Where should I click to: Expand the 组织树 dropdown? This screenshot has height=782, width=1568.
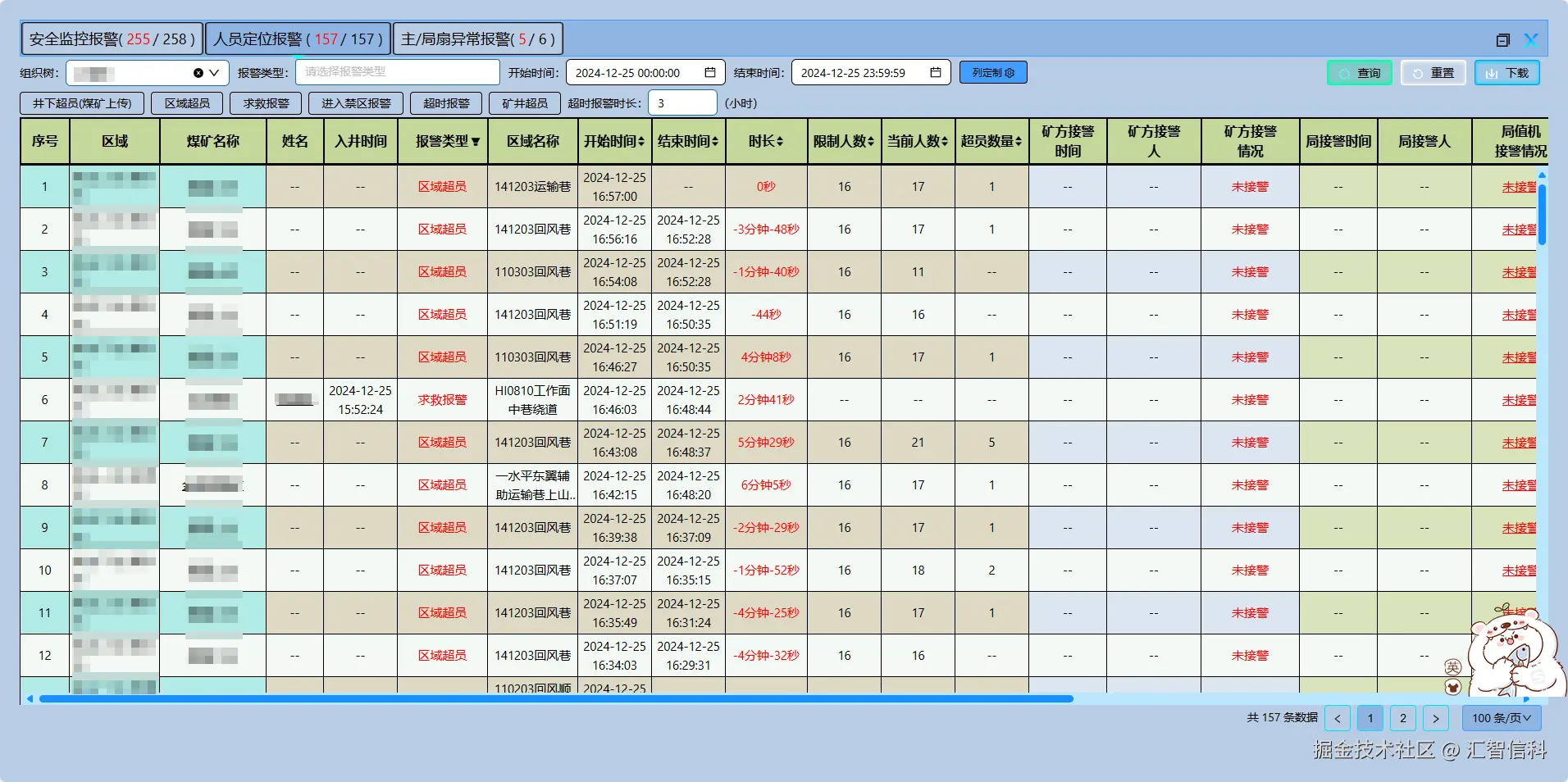214,73
